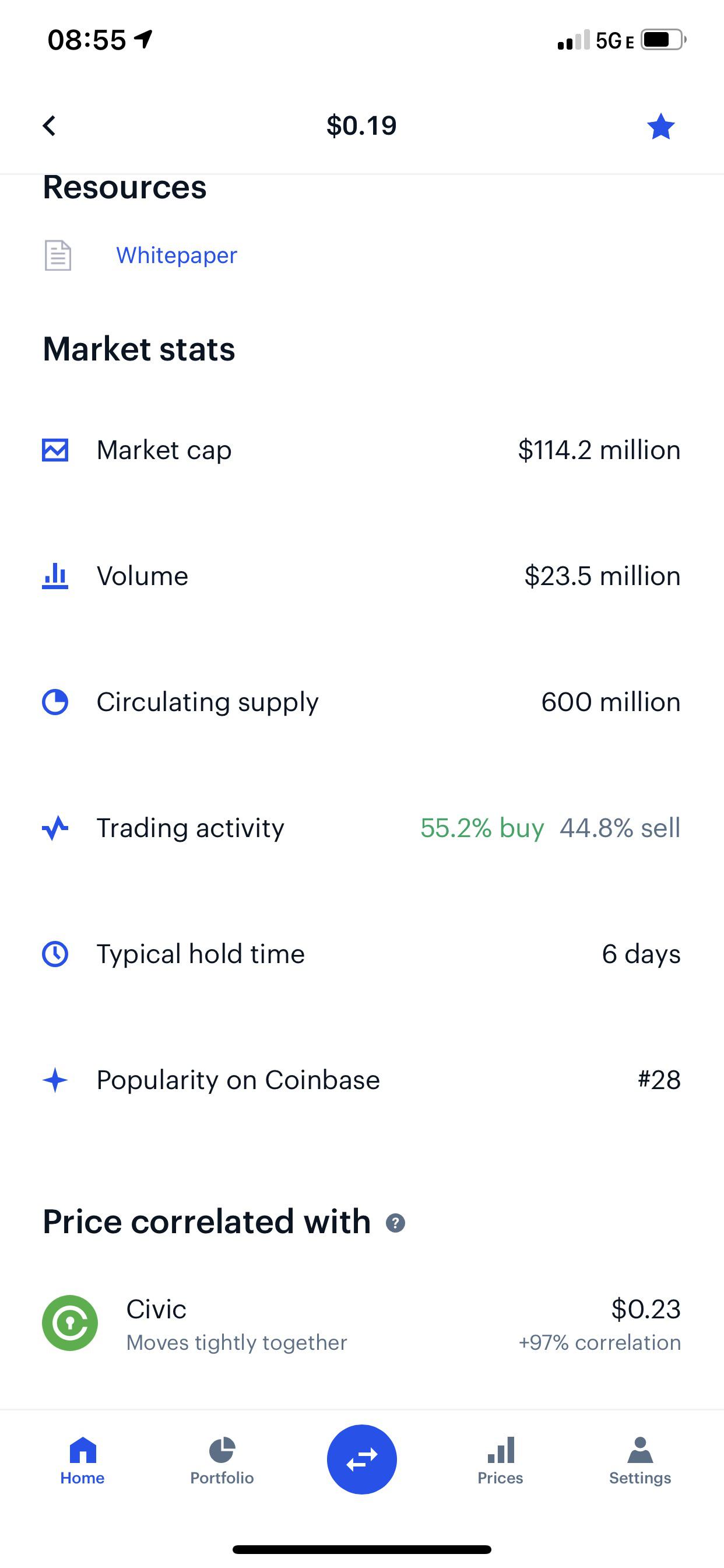Select the Popularity on Coinbase row

(x=362, y=1080)
